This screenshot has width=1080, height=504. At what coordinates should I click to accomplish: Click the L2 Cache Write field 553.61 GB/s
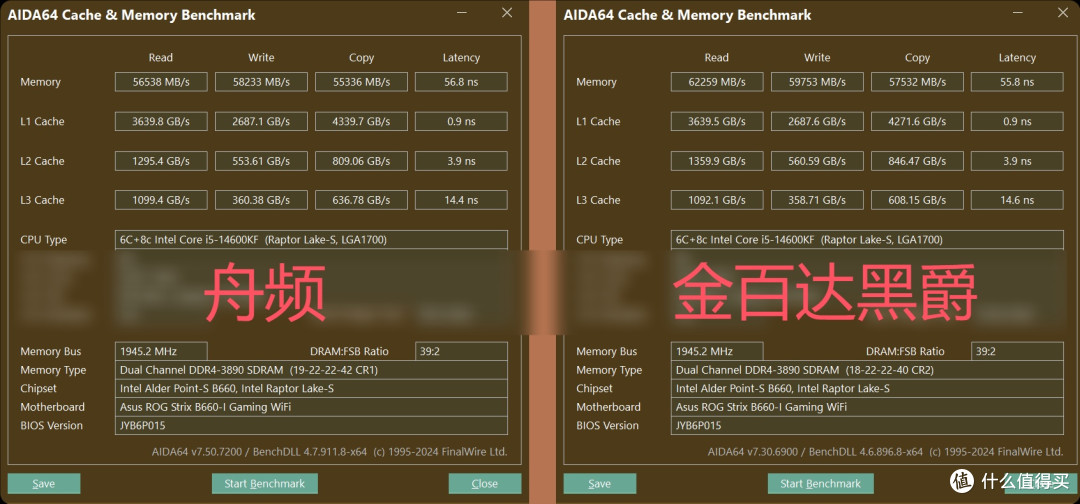coord(261,161)
